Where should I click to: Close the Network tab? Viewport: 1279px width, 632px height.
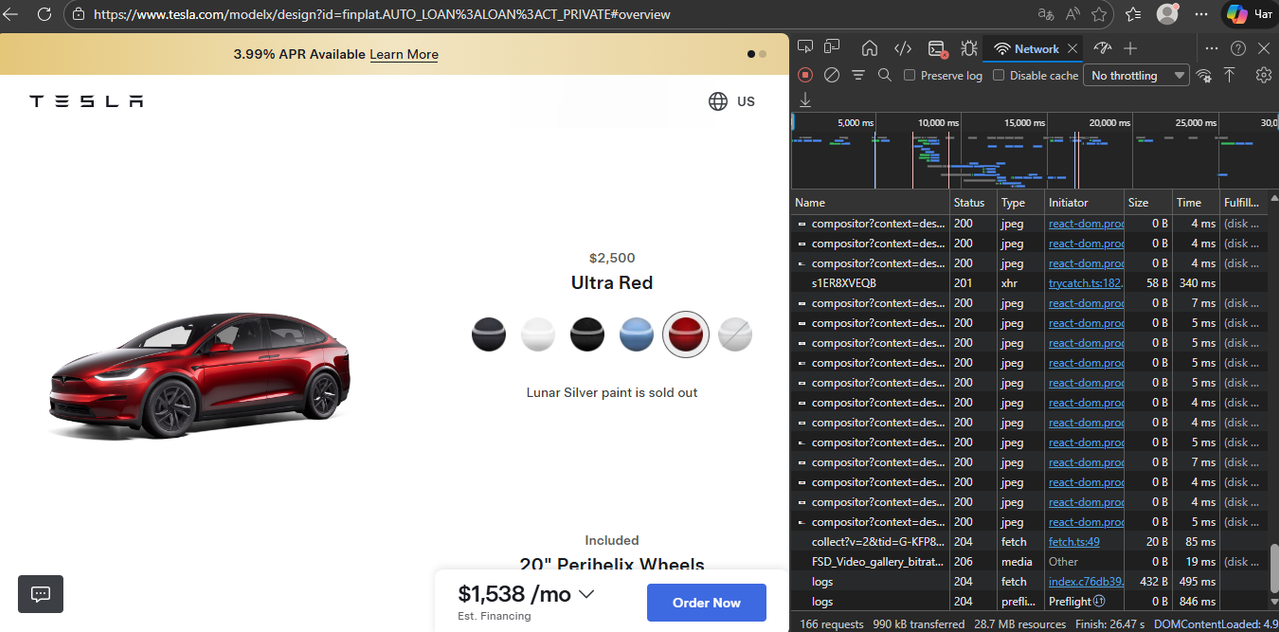1072,48
